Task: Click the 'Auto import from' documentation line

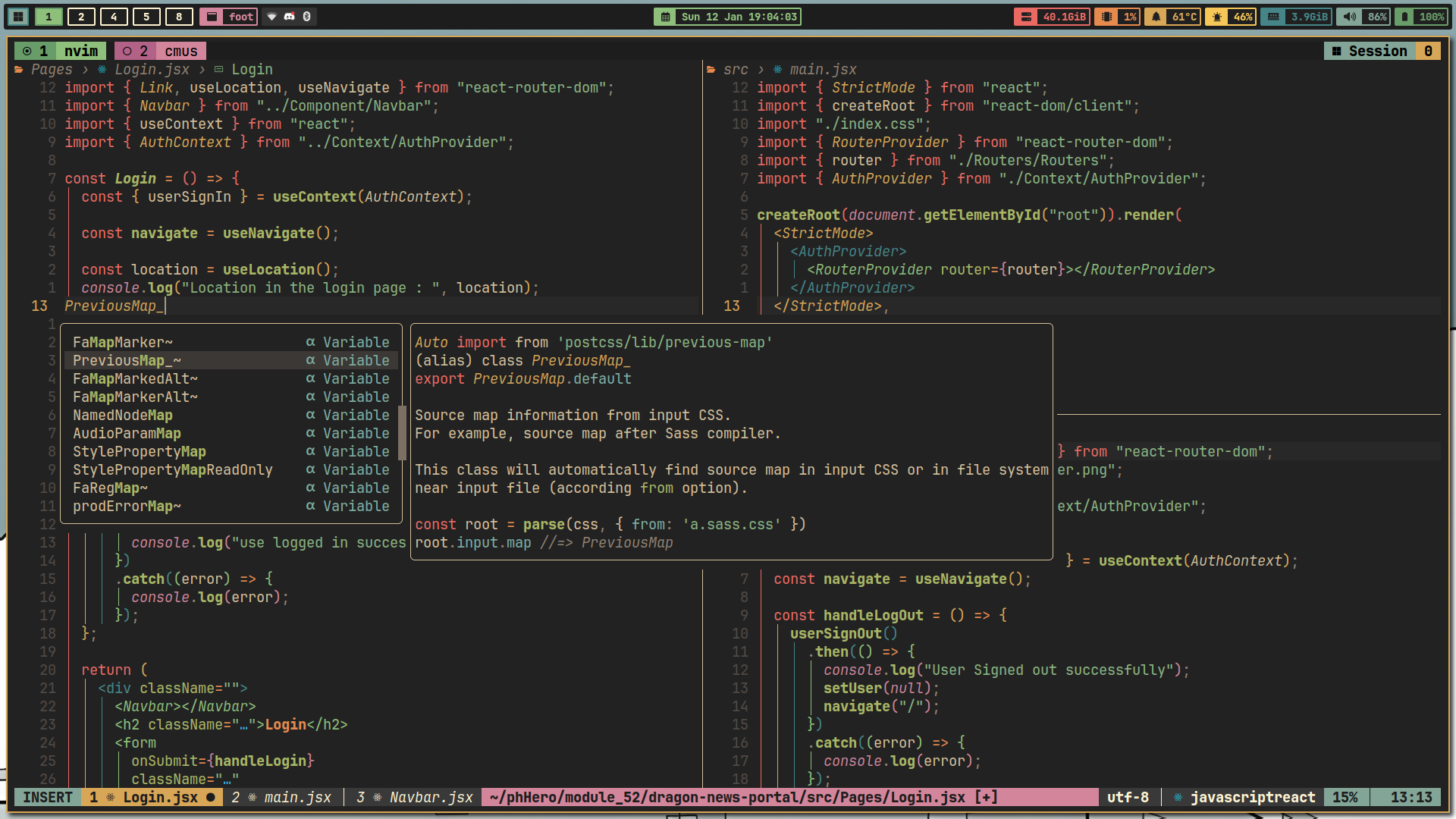Action: tap(594, 343)
